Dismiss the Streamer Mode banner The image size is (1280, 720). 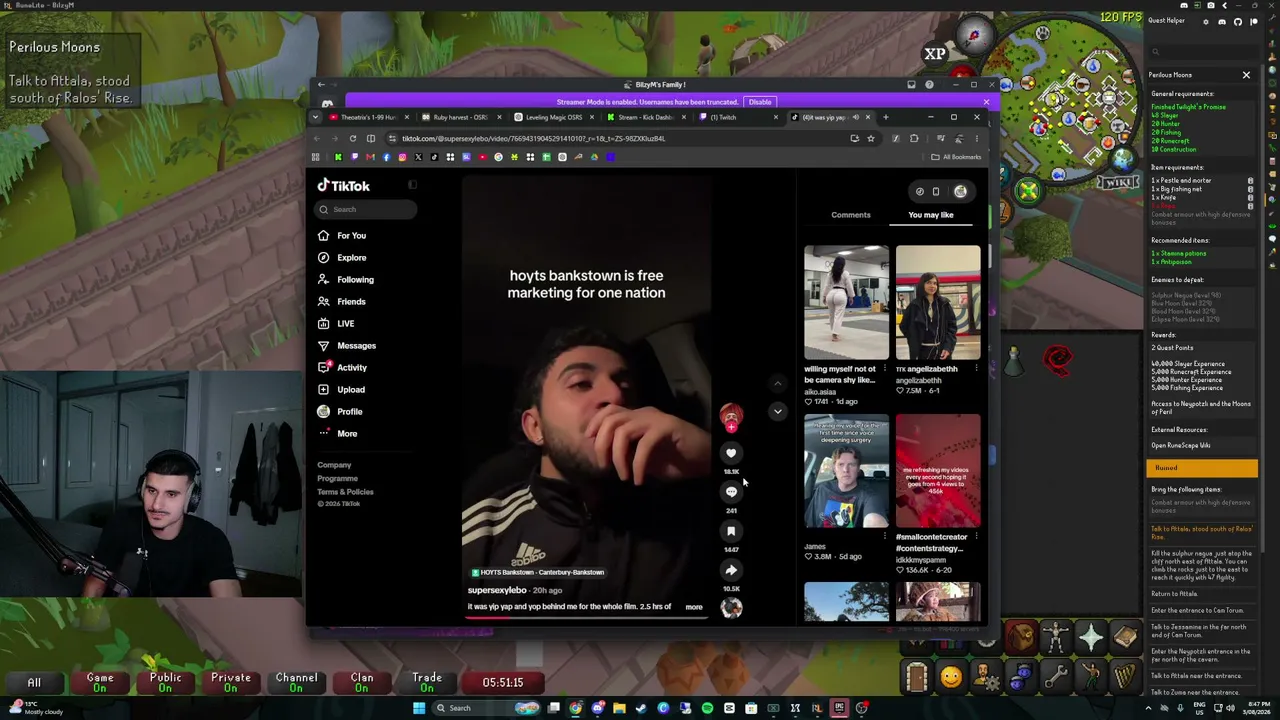[x=986, y=102]
